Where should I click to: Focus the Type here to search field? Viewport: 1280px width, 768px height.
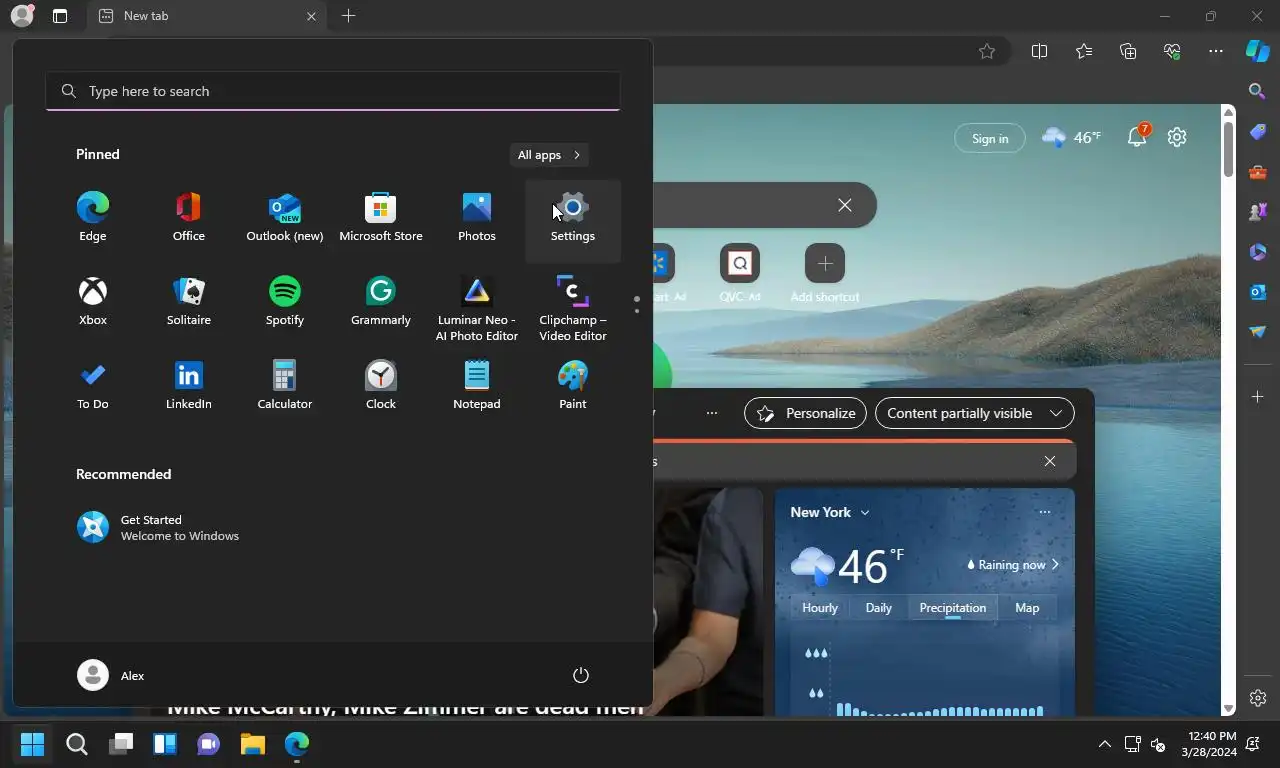coord(333,91)
